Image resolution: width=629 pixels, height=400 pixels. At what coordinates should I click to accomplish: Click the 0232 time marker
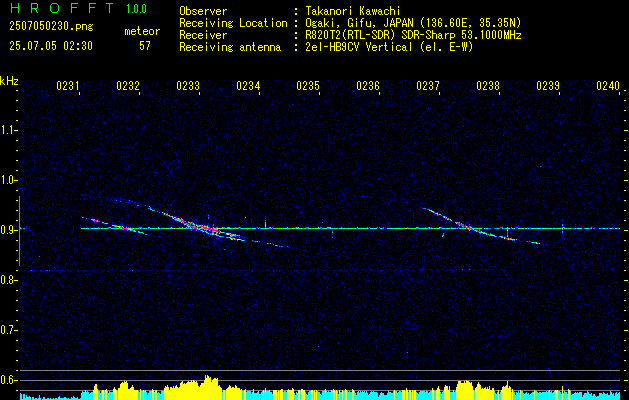pos(128,85)
